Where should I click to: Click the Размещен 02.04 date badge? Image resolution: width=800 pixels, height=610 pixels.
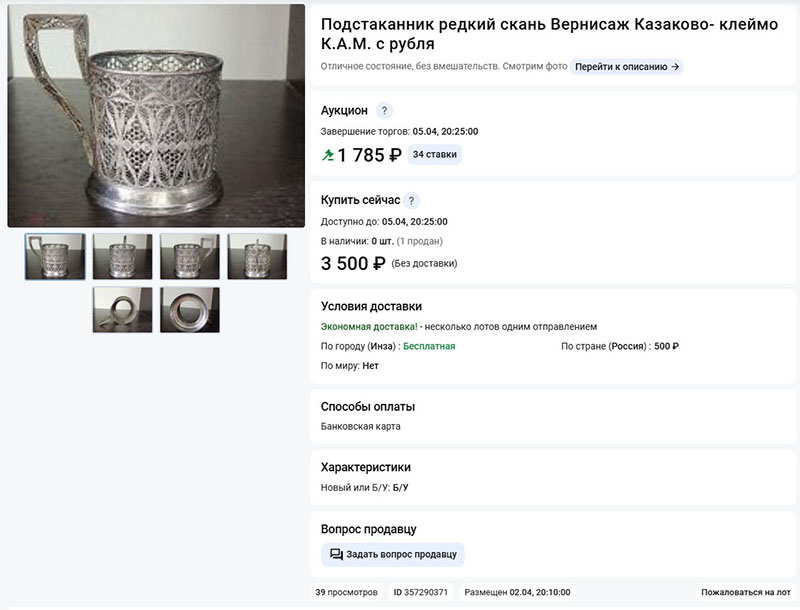coord(517,592)
